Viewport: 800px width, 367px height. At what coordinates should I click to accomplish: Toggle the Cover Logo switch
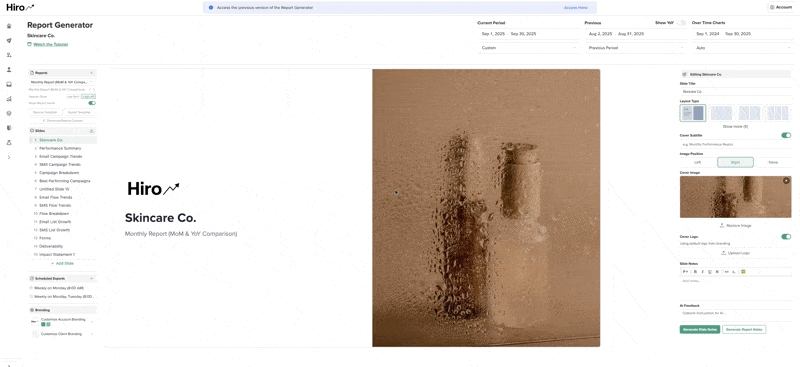(786, 236)
